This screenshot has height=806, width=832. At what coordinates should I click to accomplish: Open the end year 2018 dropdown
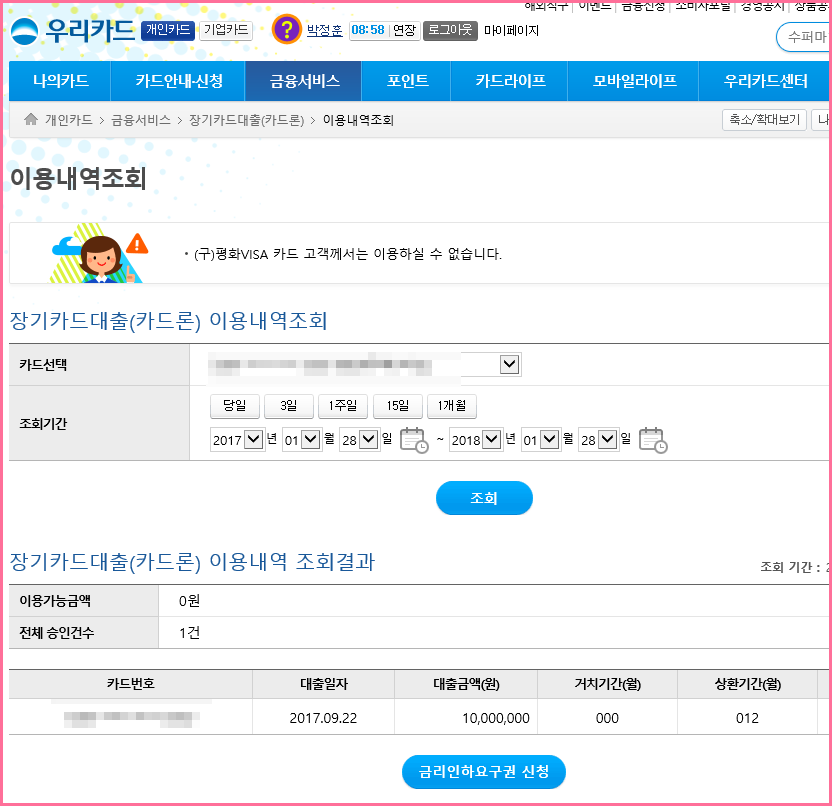coord(475,439)
